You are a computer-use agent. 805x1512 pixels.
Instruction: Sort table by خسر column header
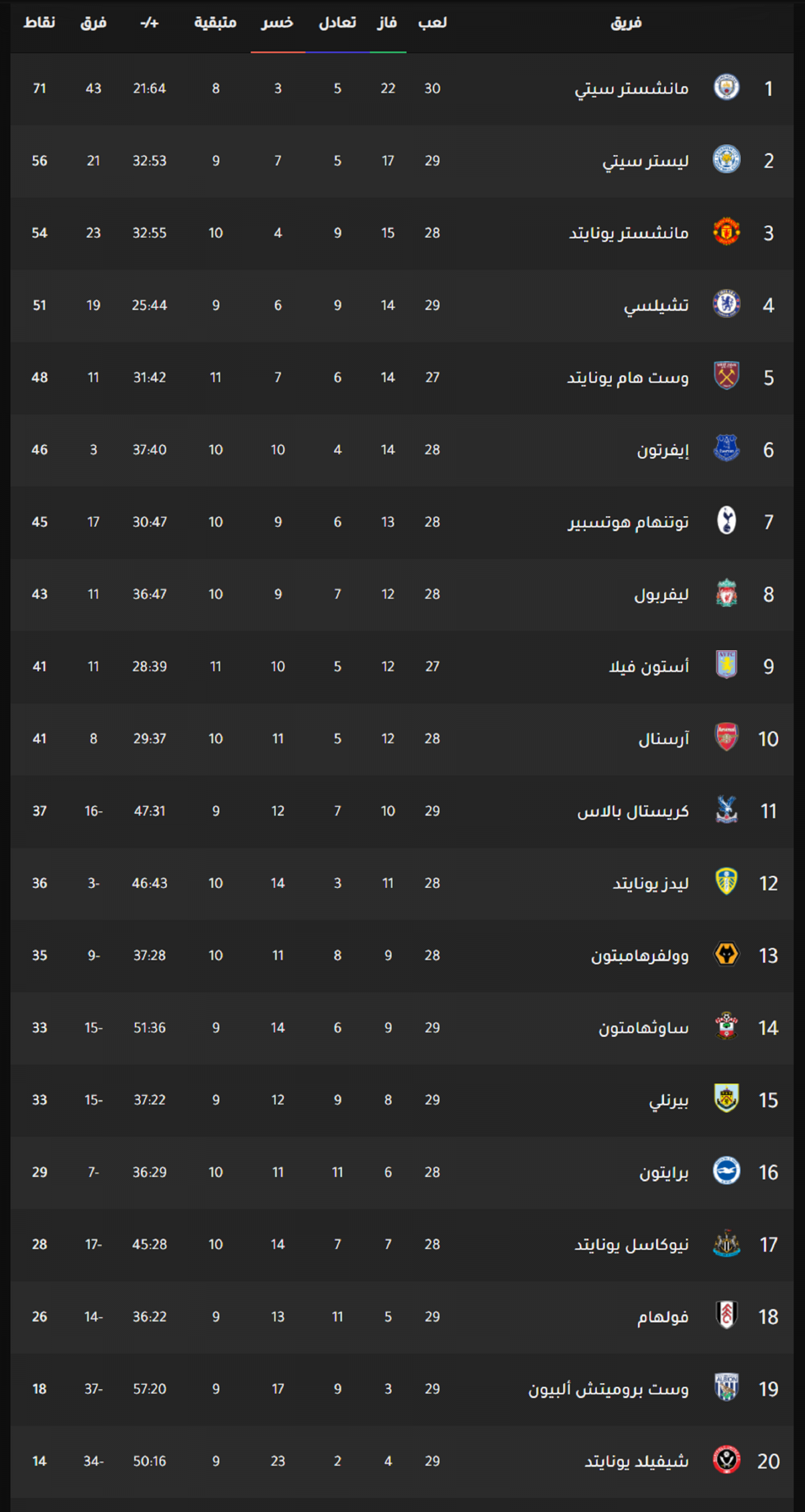[x=278, y=23]
